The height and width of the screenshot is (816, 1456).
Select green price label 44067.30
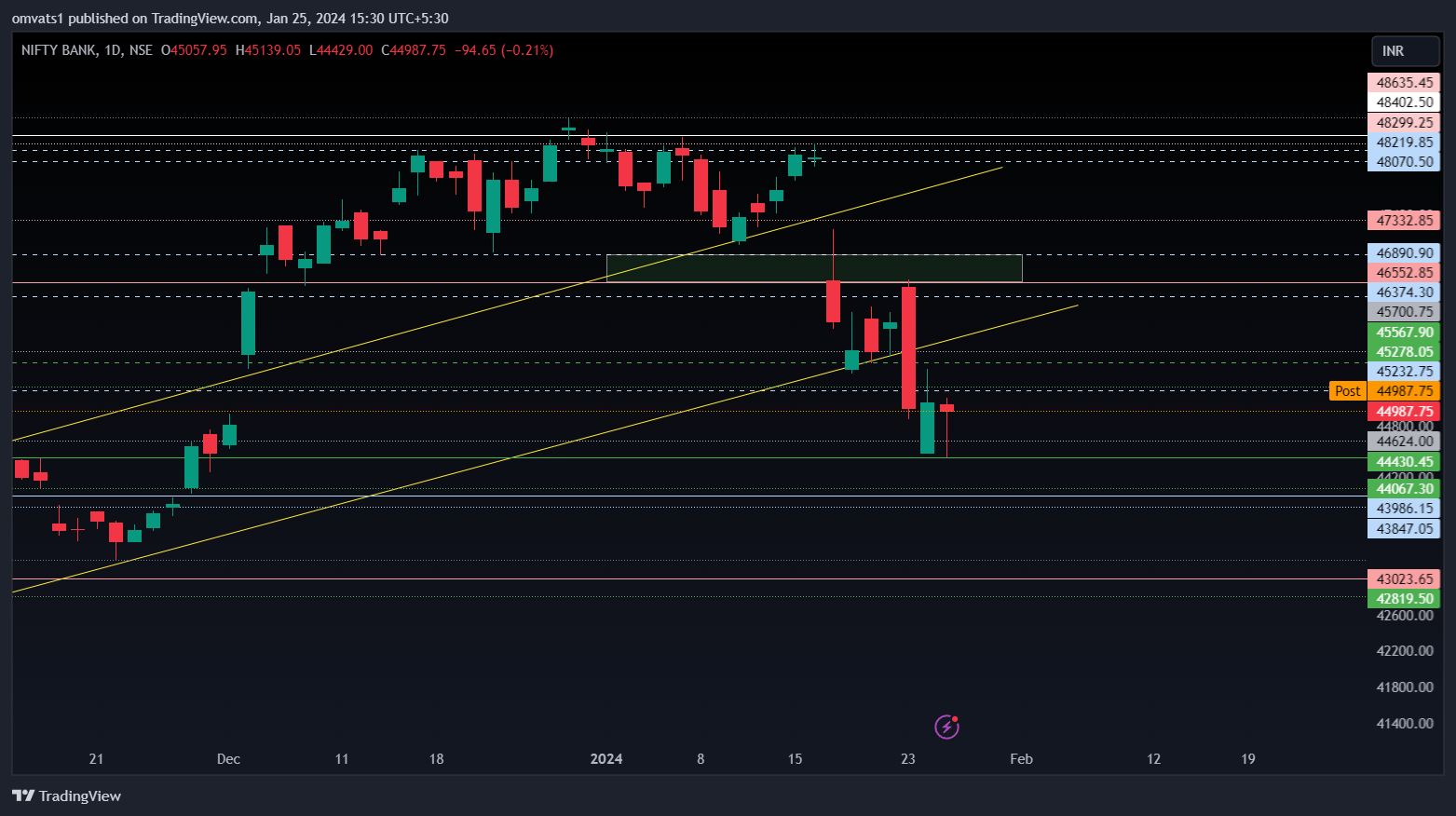[x=1404, y=489]
